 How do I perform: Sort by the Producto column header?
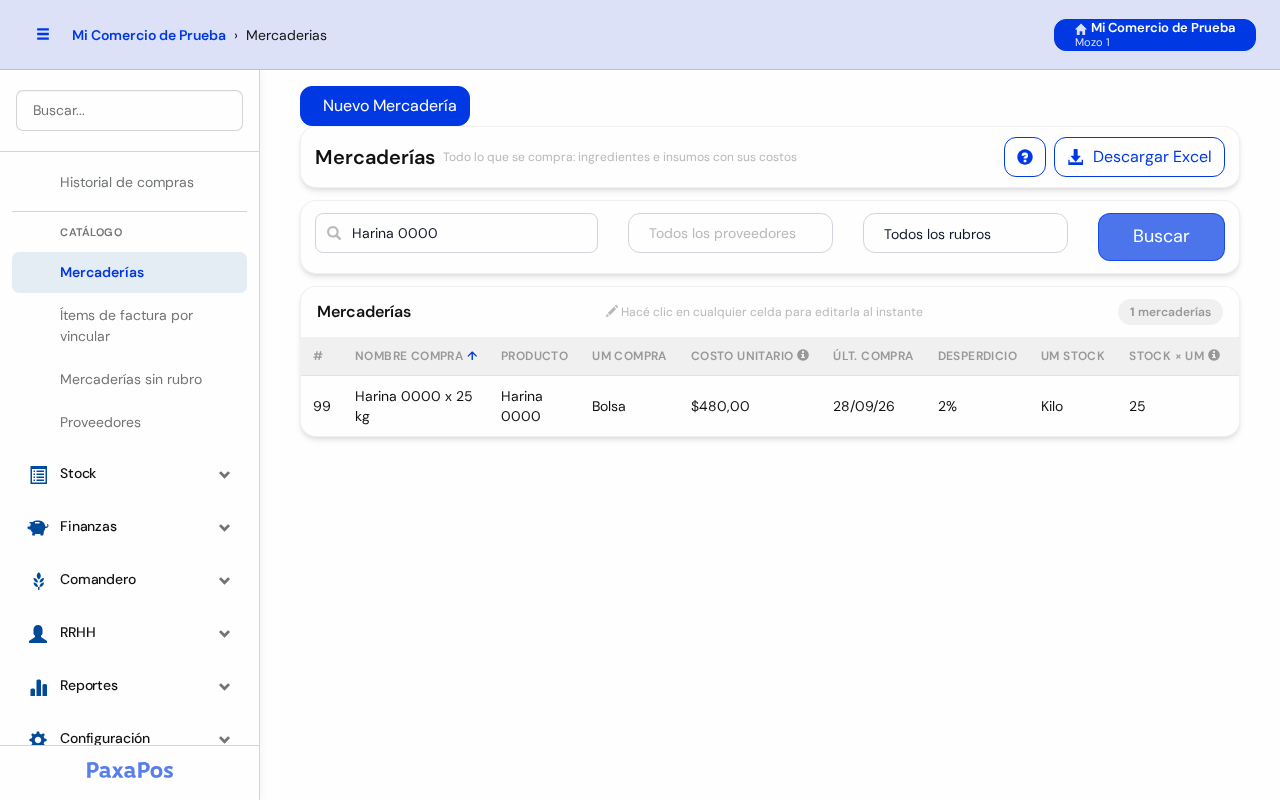point(534,356)
